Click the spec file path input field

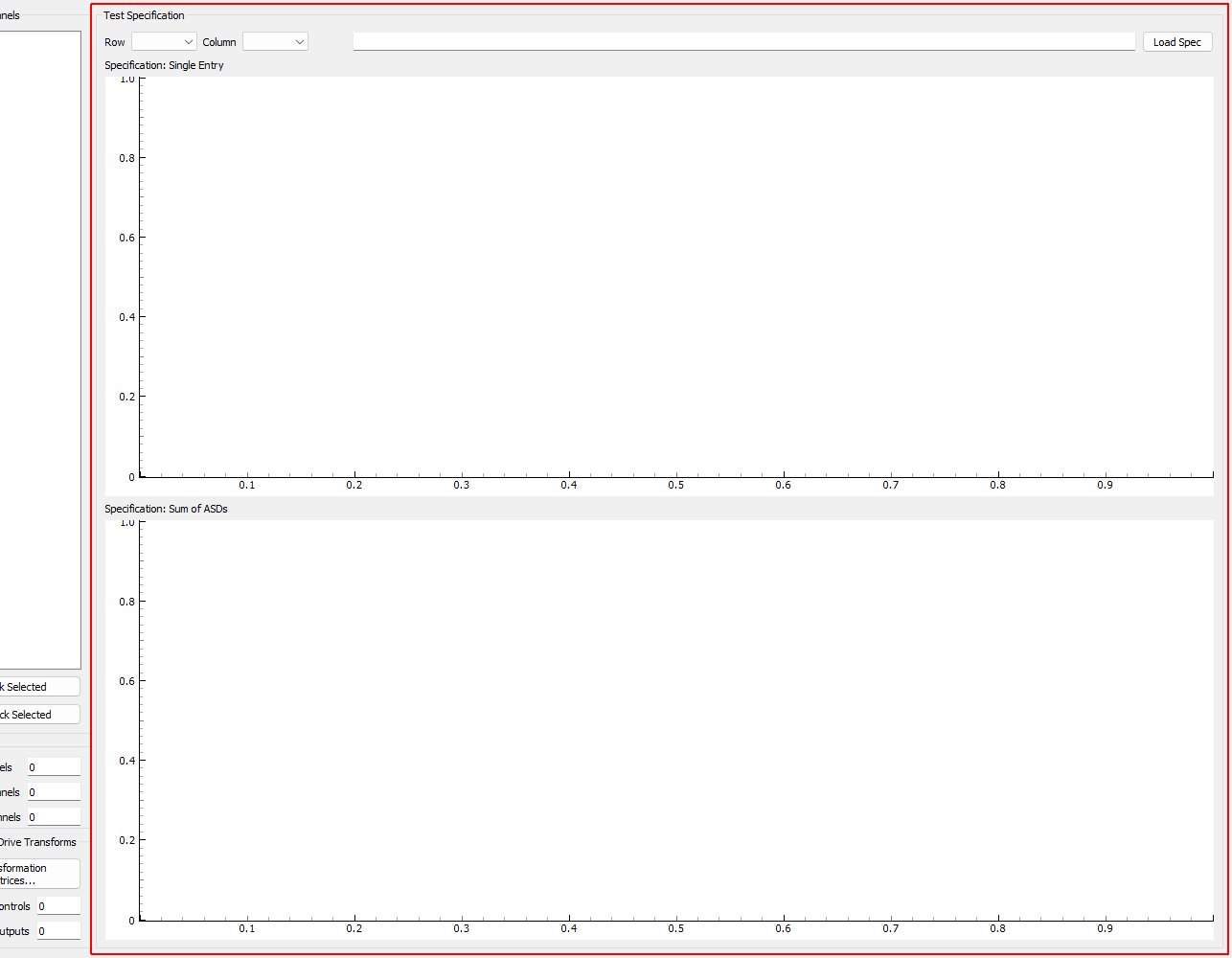[x=744, y=41]
